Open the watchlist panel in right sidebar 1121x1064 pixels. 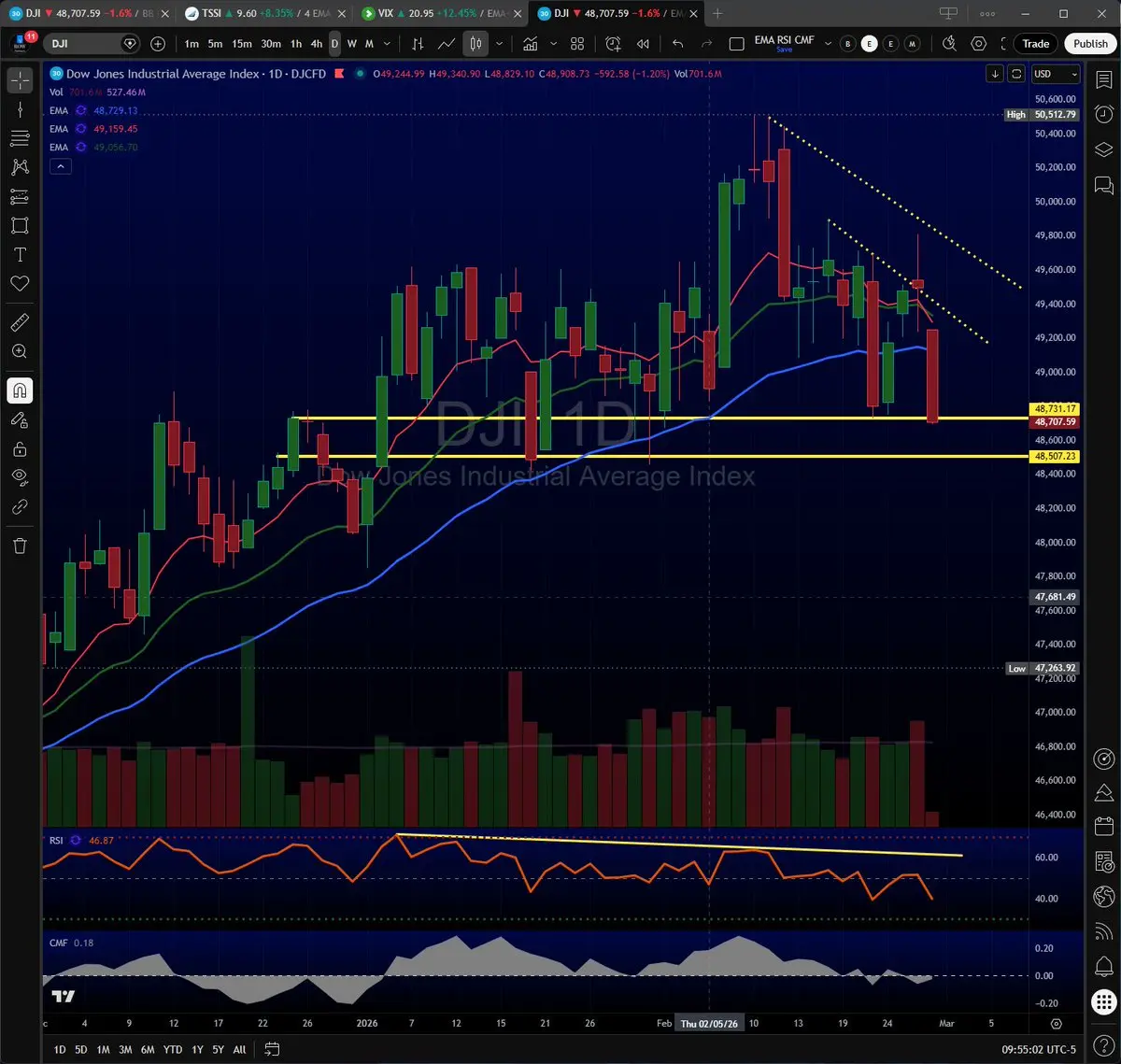point(1103,80)
